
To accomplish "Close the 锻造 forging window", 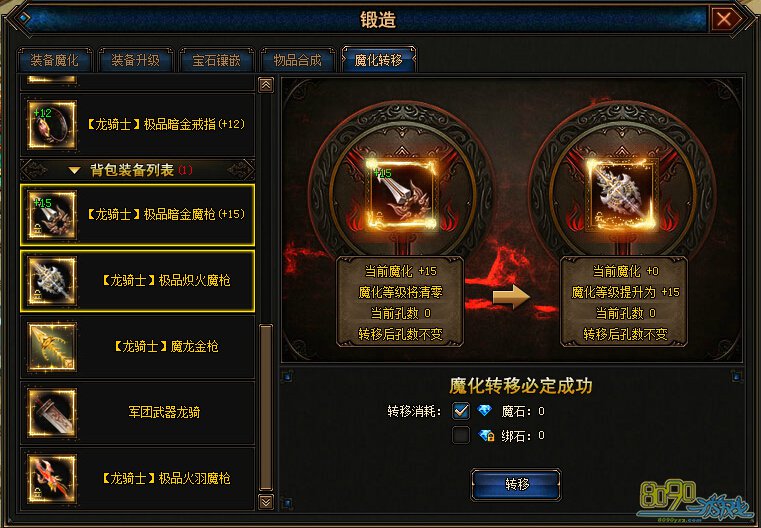I will [x=724, y=19].
